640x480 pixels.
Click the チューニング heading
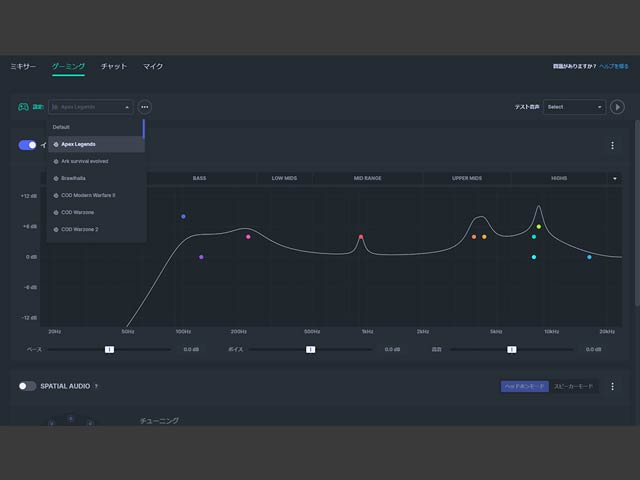click(x=159, y=420)
